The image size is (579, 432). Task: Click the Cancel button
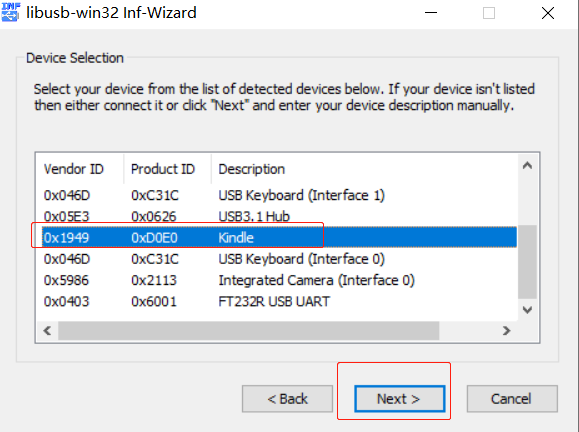512,399
